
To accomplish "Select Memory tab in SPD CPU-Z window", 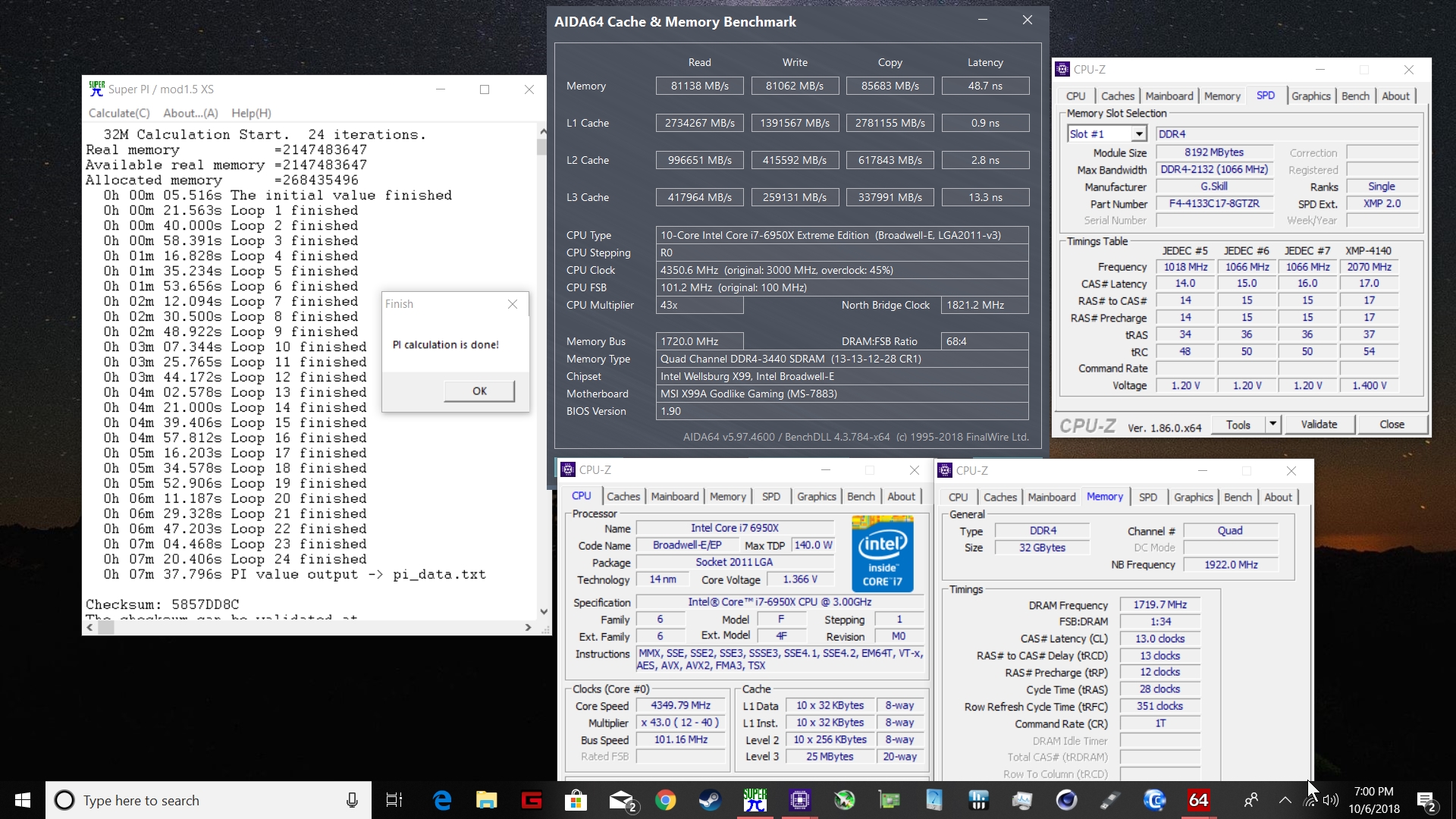I will pyautogui.click(x=1222, y=96).
